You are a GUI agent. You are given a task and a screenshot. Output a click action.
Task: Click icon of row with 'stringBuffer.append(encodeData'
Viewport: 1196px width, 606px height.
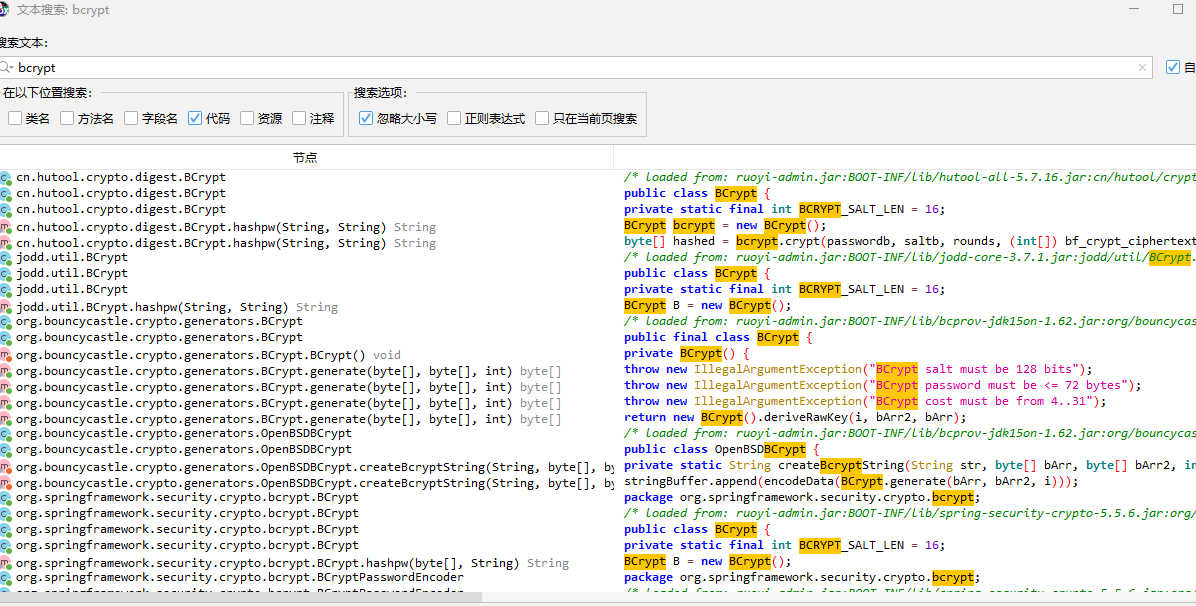tap(5, 484)
